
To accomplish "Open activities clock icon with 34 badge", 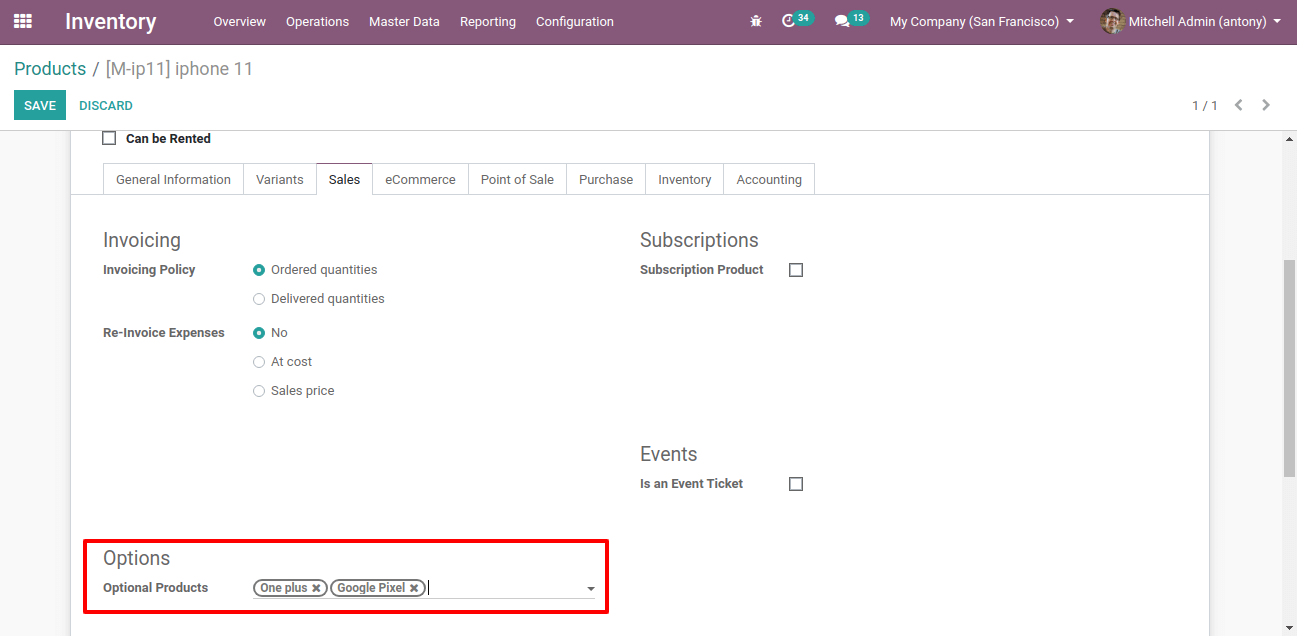I will [x=797, y=20].
